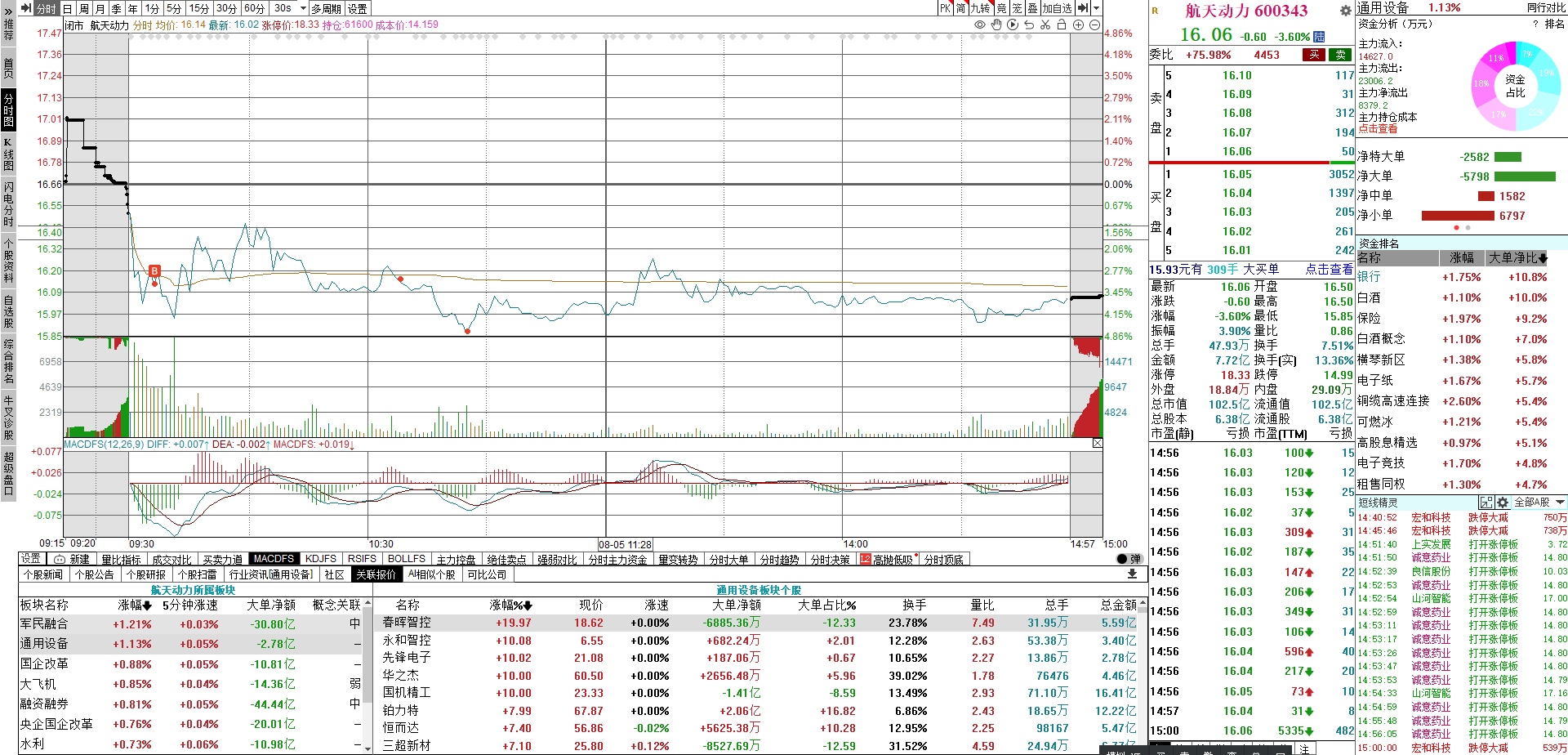Toggle the lock icon above chart
This screenshot has height=755, width=1568.
[x=1062, y=25]
